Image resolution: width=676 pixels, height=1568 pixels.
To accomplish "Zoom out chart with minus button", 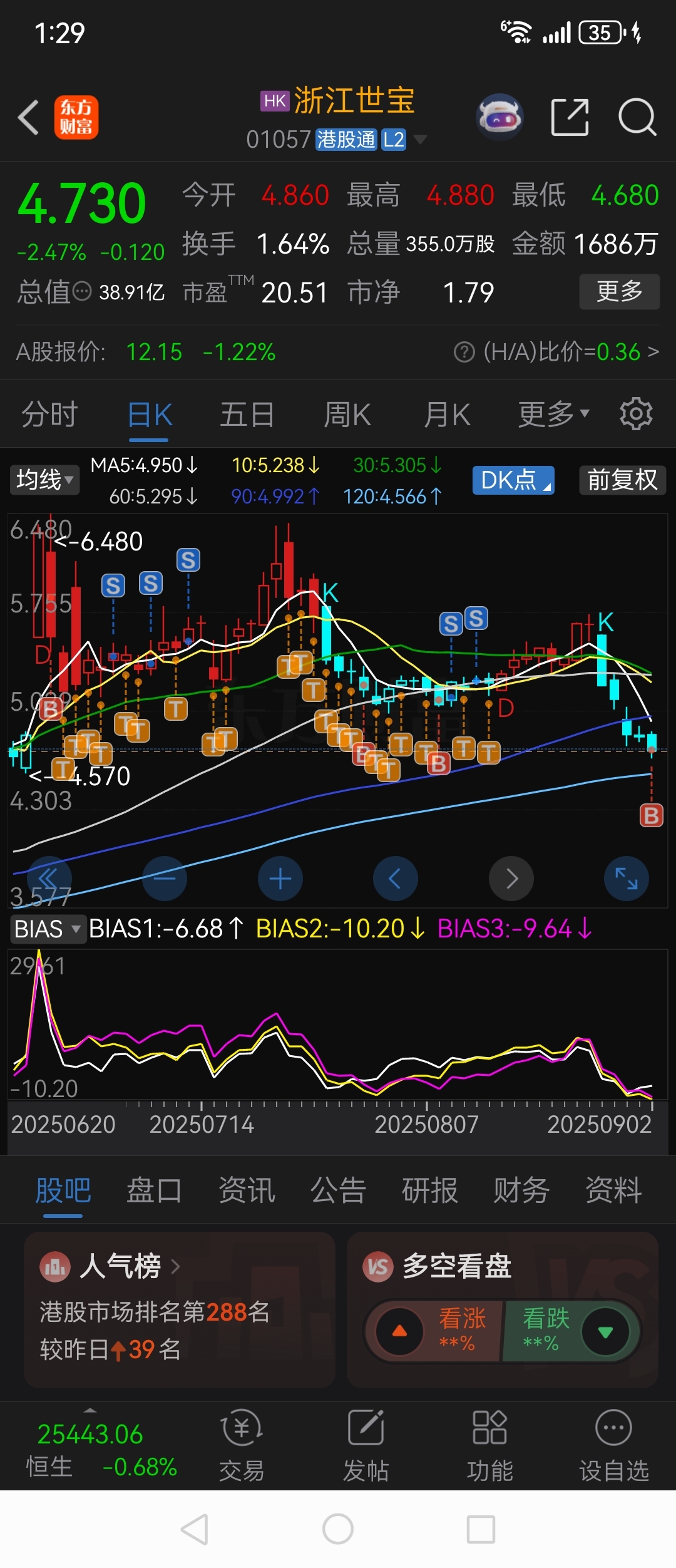I will tap(165, 878).
